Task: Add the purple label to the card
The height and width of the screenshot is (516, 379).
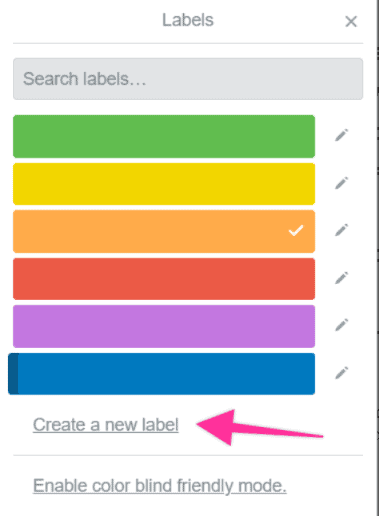Action: pos(164,326)
